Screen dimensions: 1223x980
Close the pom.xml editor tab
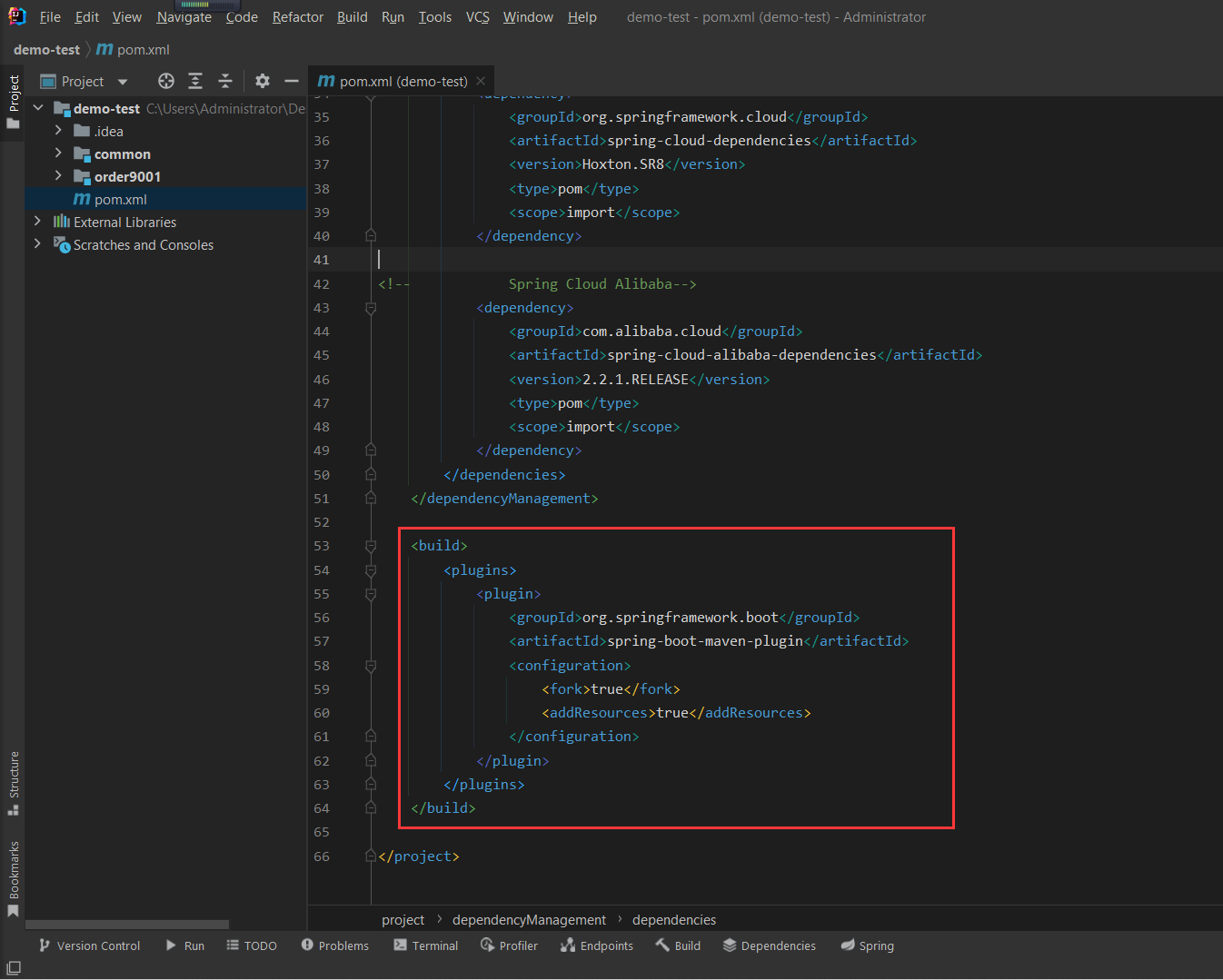coord(481,81)
